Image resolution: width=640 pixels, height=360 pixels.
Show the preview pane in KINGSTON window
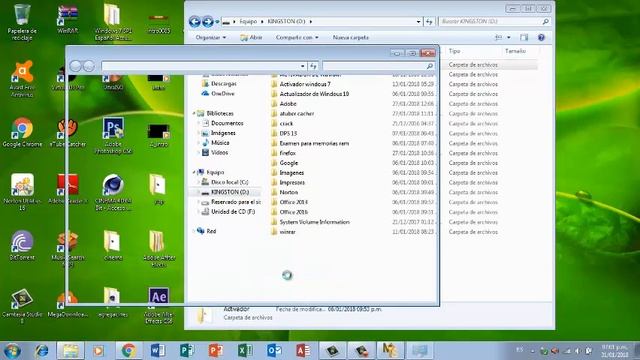[524, 38]
